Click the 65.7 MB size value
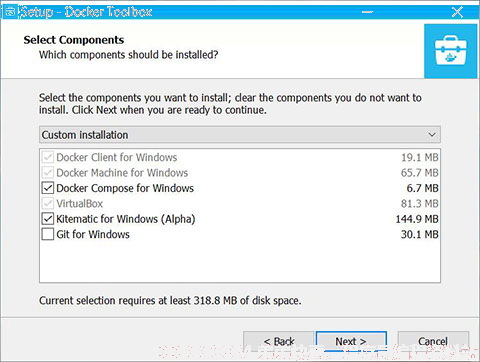Screen dimensions: 480x362 point(420,173)
